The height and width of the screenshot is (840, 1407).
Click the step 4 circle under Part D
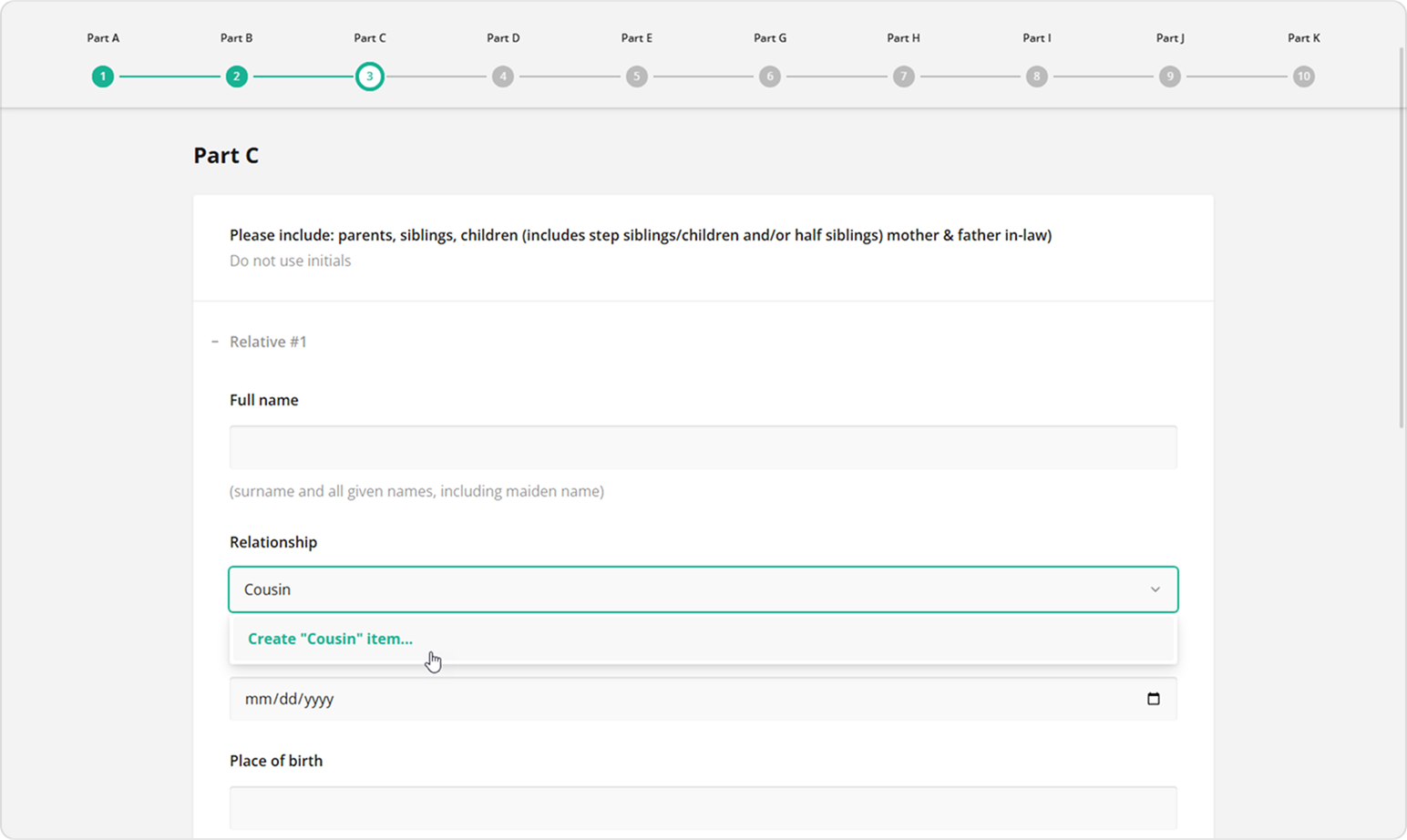(503, 77)
